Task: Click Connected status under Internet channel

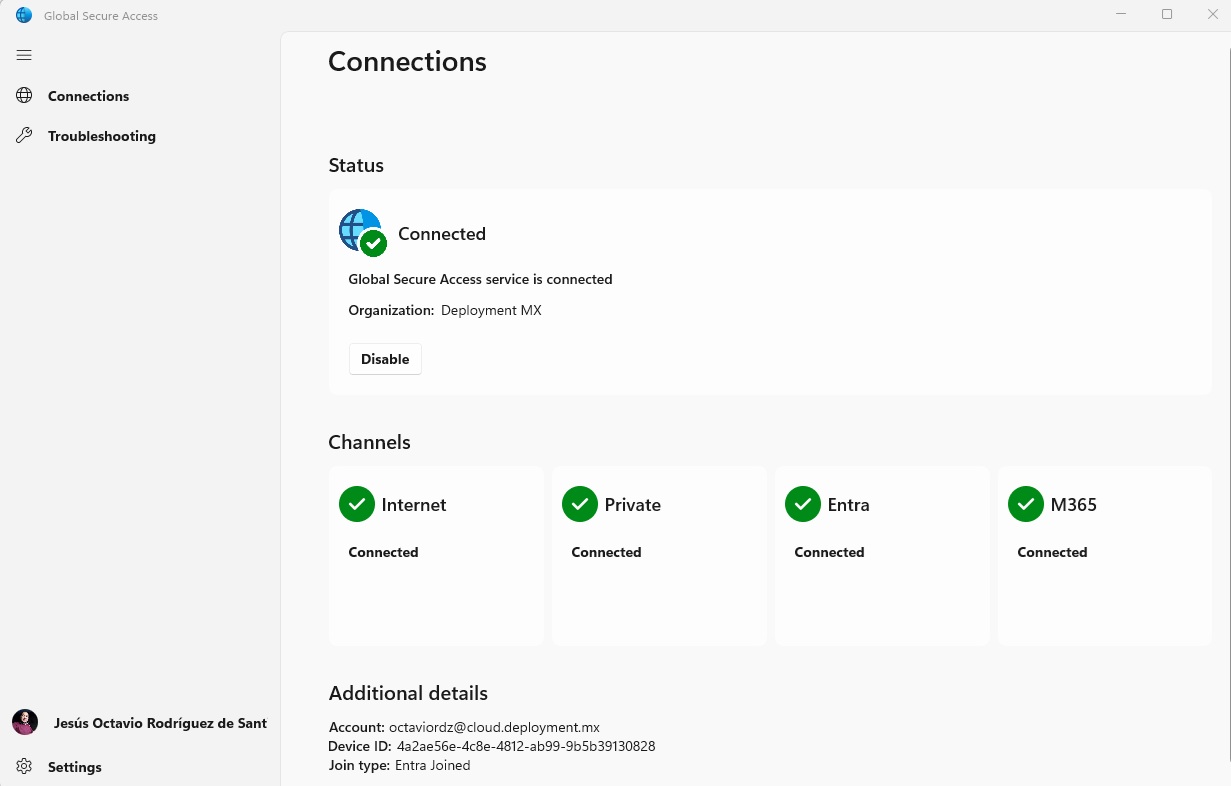Action: 383,552
